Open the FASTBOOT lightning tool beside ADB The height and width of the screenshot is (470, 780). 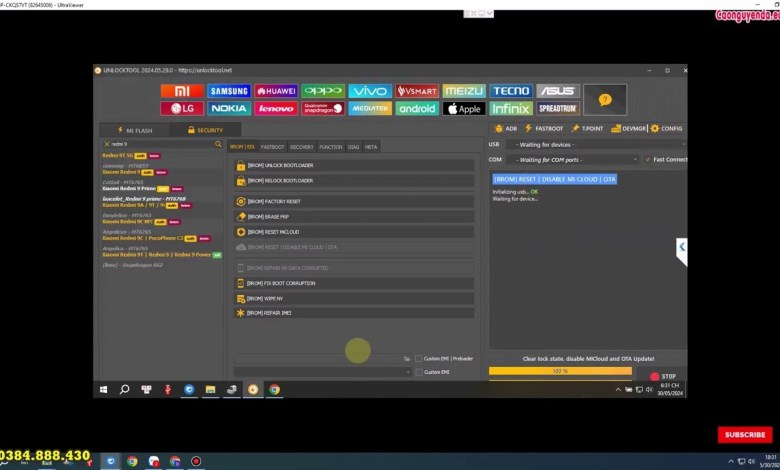pyautogui.click(x=544, y=128)
